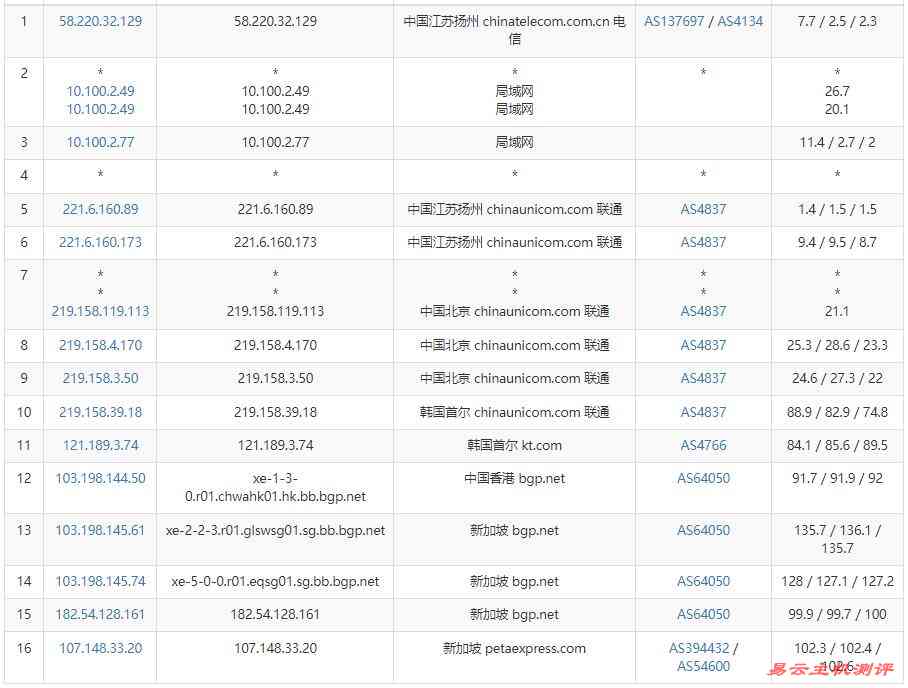Open AS4837 link in the 221.6.160.89 row
This screenshot has height=688, width=908.
point(703,210)
